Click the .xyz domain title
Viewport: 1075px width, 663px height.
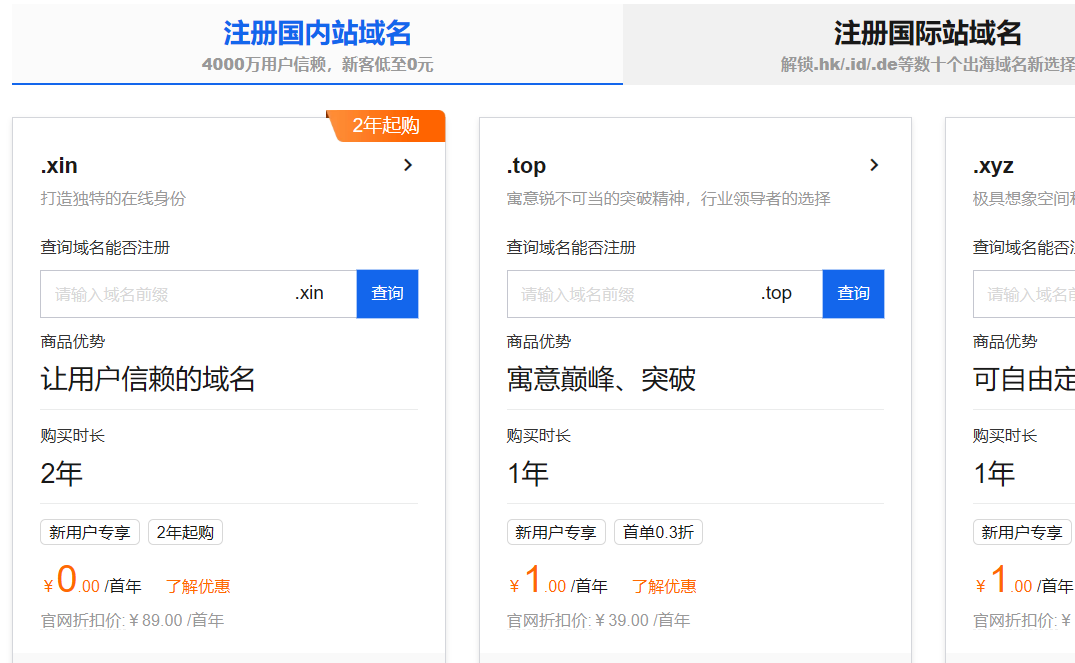tap(993, 165)
